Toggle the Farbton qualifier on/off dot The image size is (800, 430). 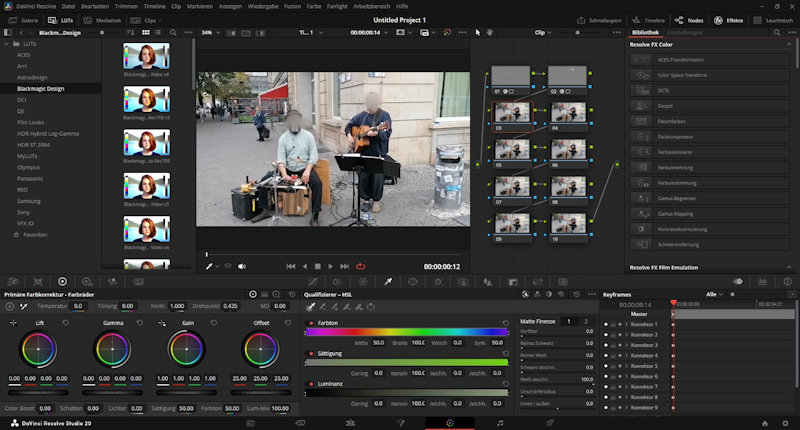coord(311,324)
